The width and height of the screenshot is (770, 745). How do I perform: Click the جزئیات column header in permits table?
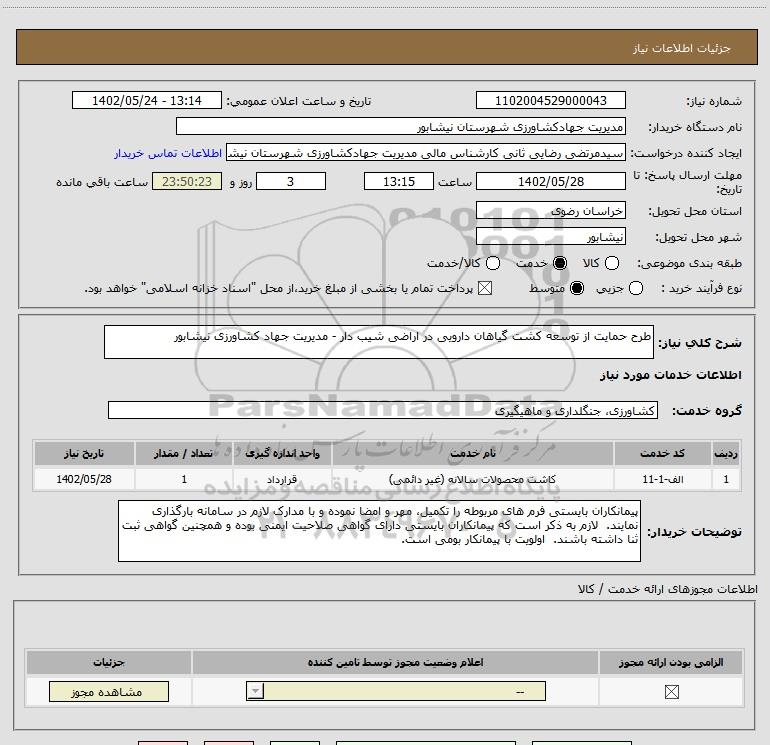[x=109, y=662]
